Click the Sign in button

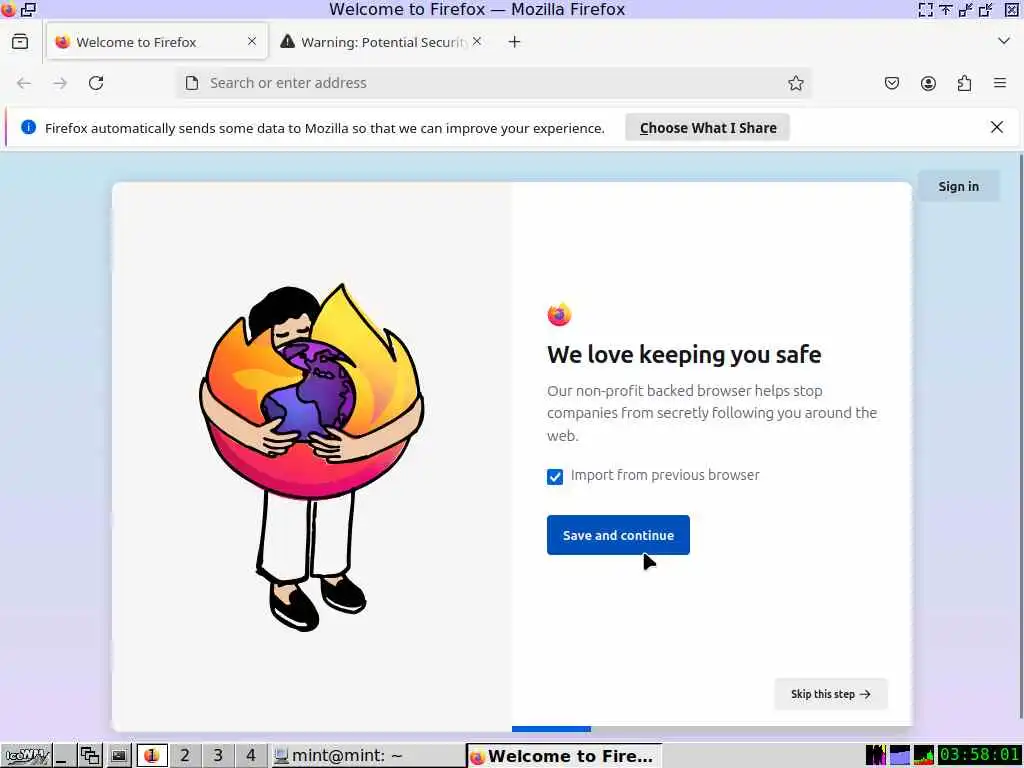click(959, 186)
